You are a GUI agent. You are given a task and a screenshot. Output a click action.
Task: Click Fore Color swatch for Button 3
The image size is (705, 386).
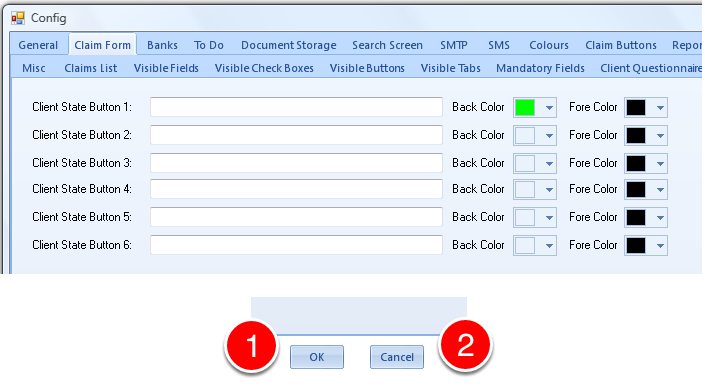(x=636, y=163)
